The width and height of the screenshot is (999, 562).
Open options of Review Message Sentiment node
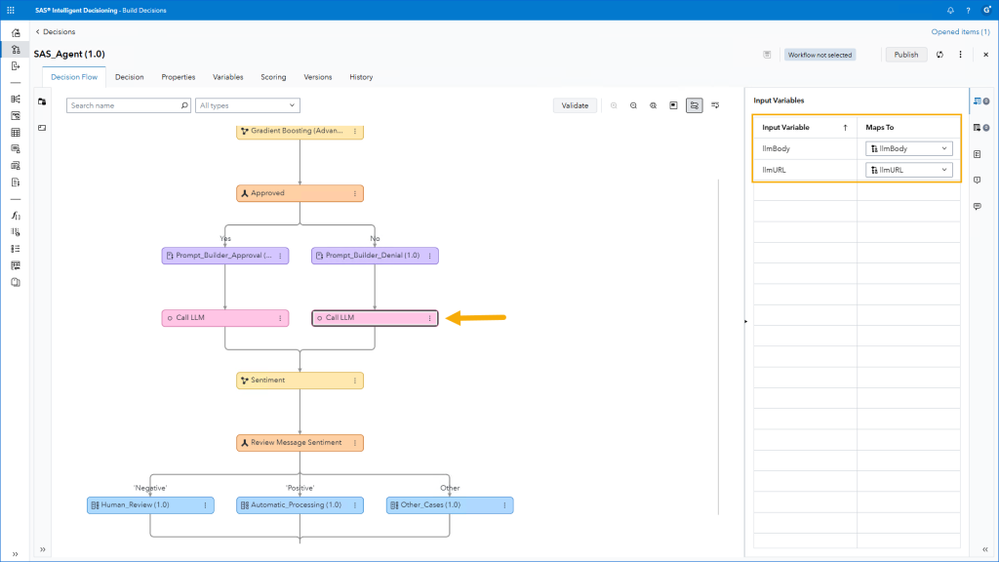click(355, 443)
